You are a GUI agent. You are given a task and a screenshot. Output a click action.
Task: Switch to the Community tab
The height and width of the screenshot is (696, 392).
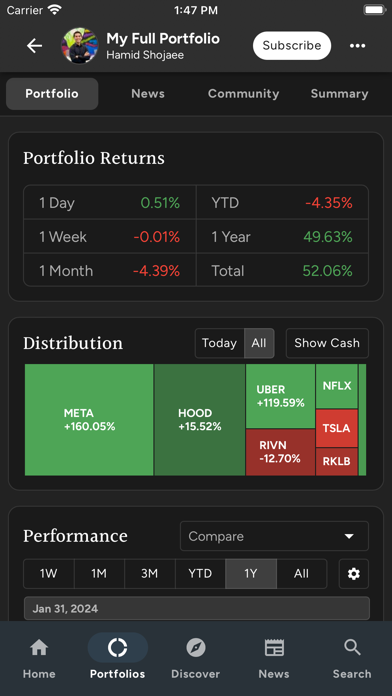pos(243,94)
